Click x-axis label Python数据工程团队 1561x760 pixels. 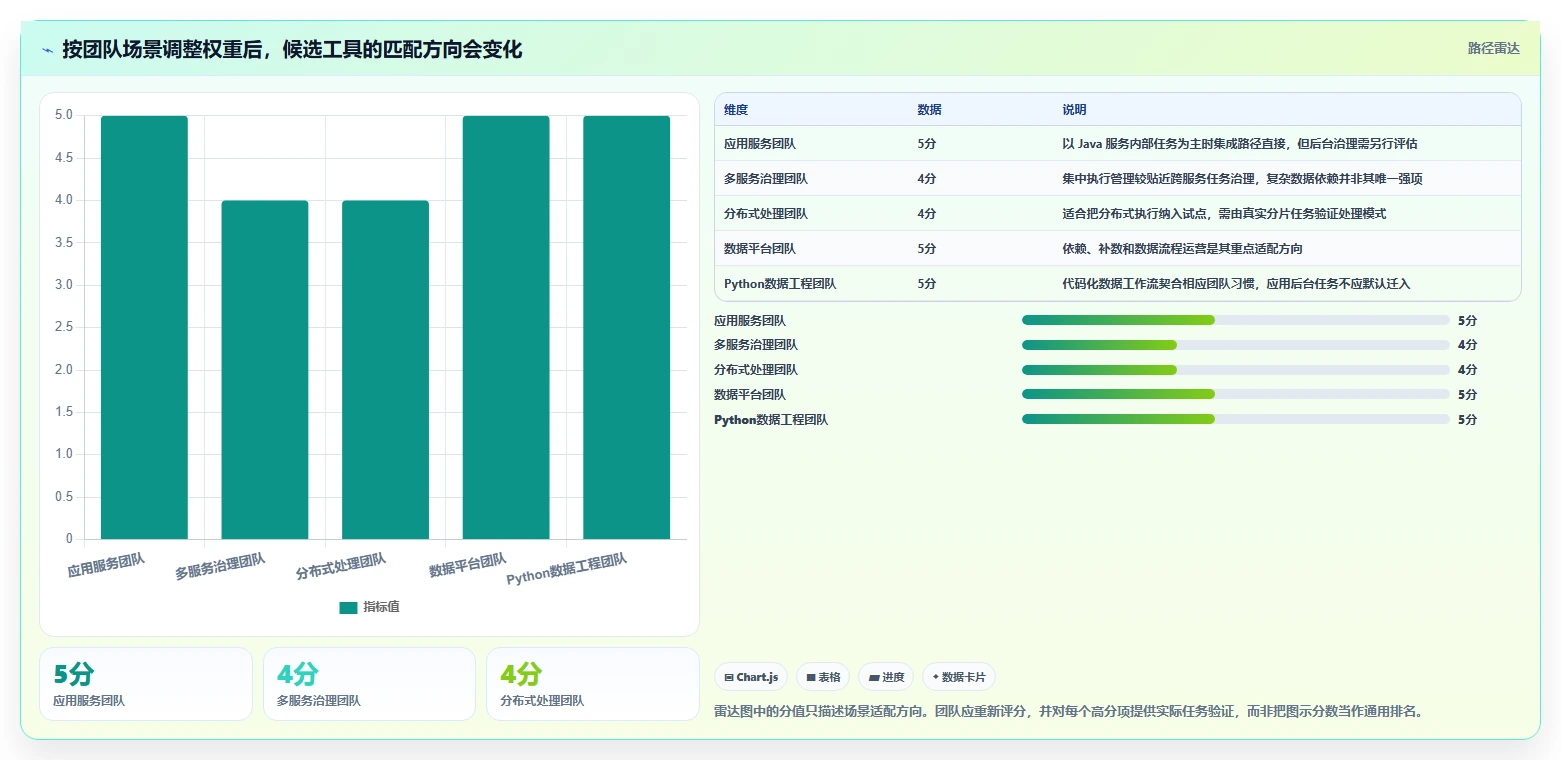pos(567,570)
